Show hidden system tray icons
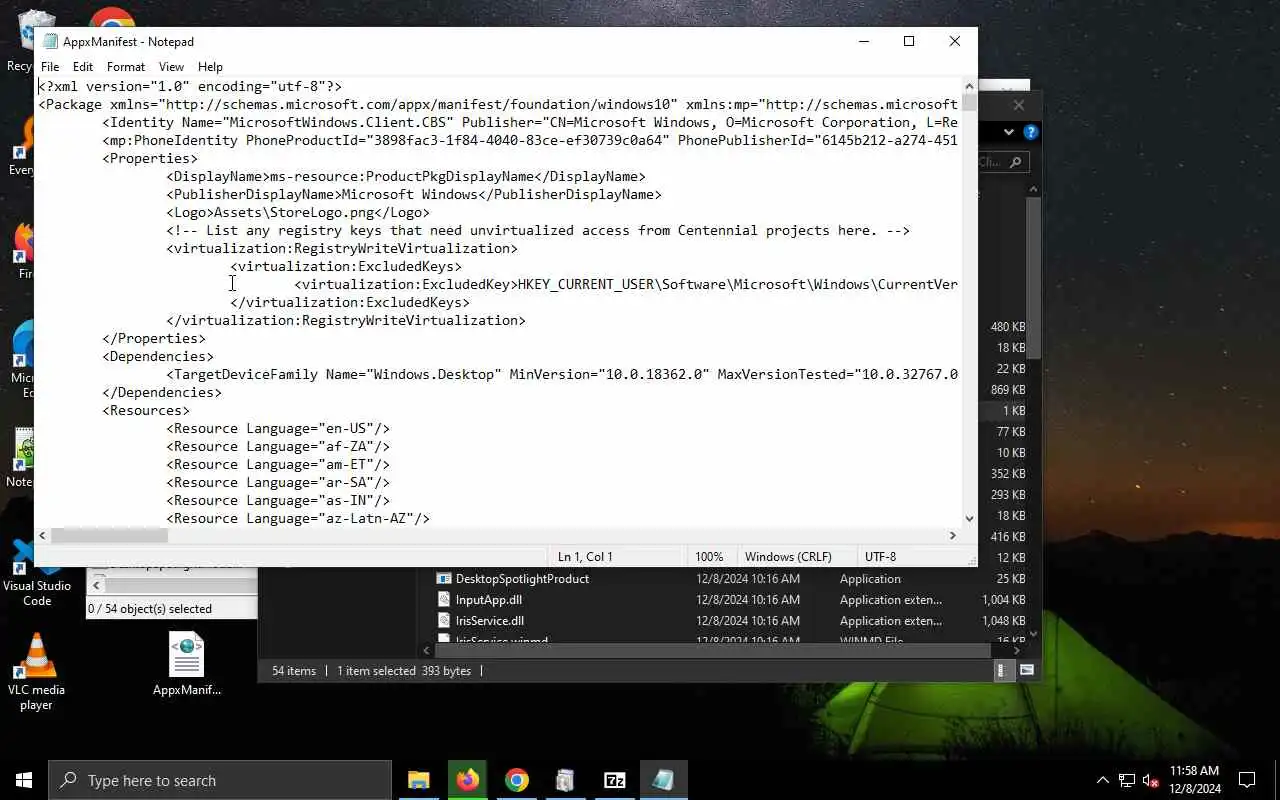The width and height of the screenshot is (1280, 800). click(x=1103, y=780)
